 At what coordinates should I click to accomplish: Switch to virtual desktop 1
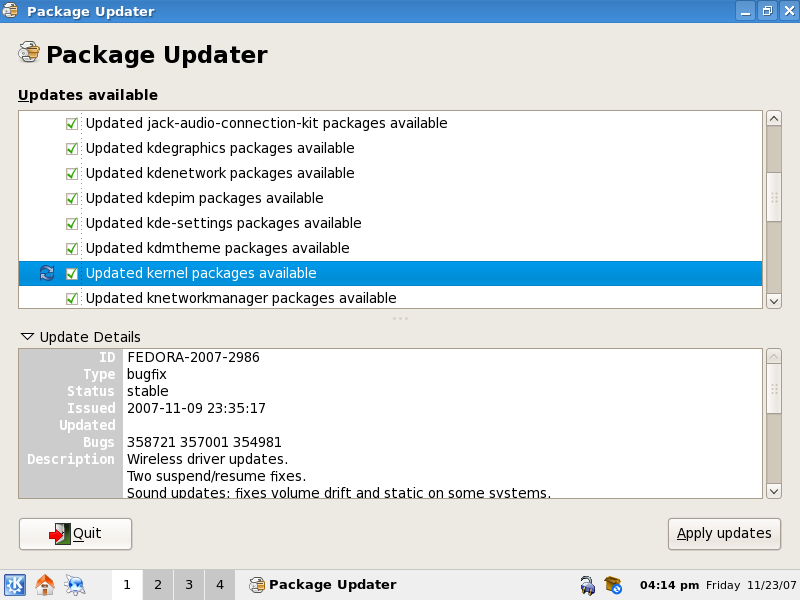point(127,585)
